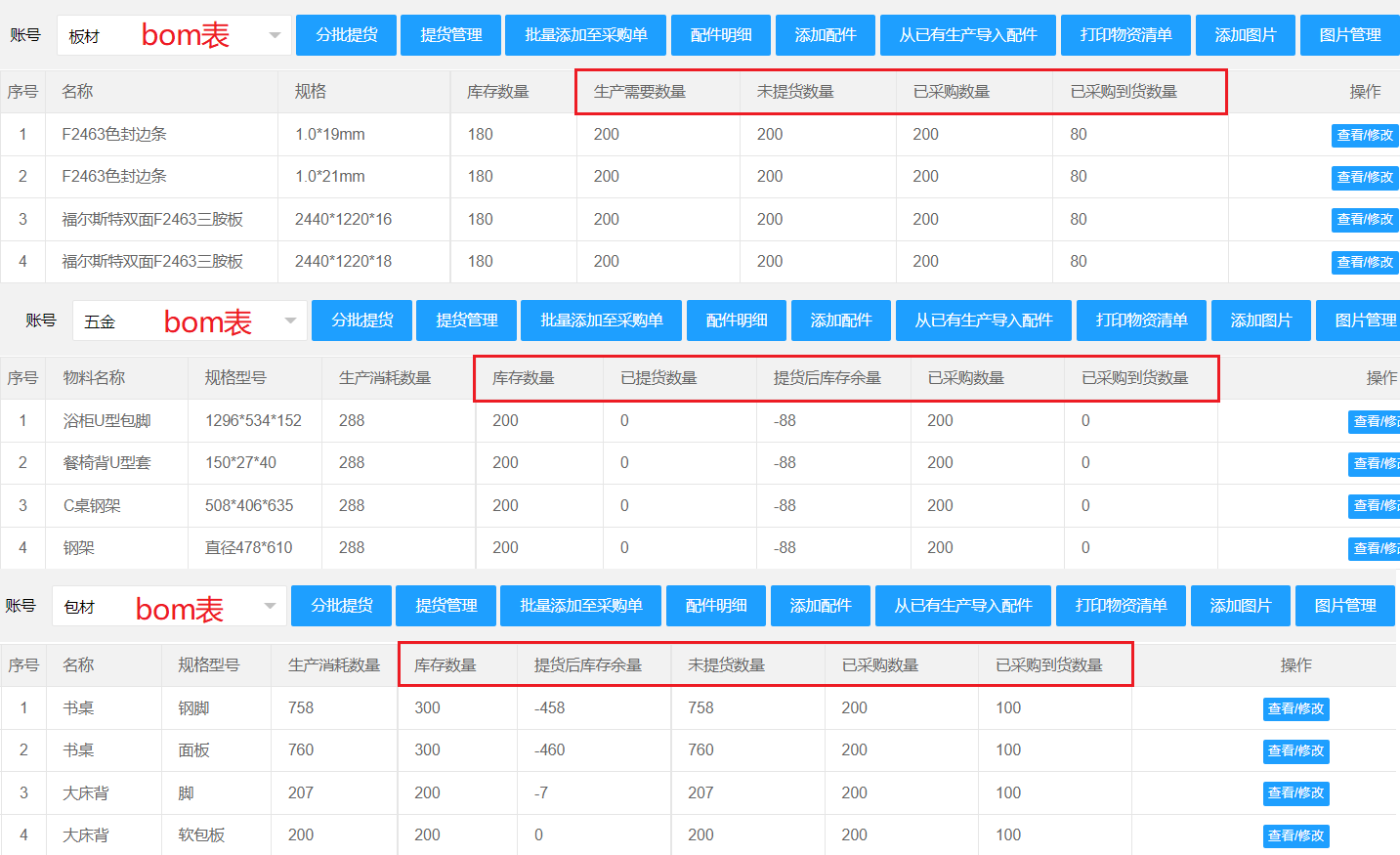
Task: Select the C桌钢架 material cell
Action: (x=117, y=505)
